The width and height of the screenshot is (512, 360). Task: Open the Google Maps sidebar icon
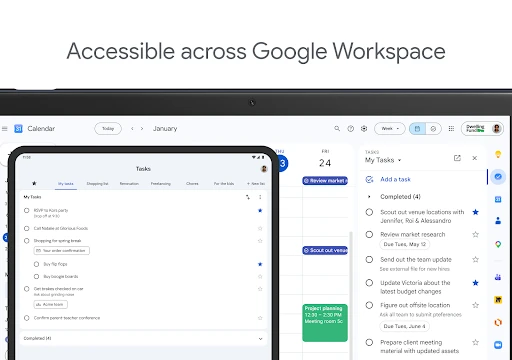coord(498,244)
